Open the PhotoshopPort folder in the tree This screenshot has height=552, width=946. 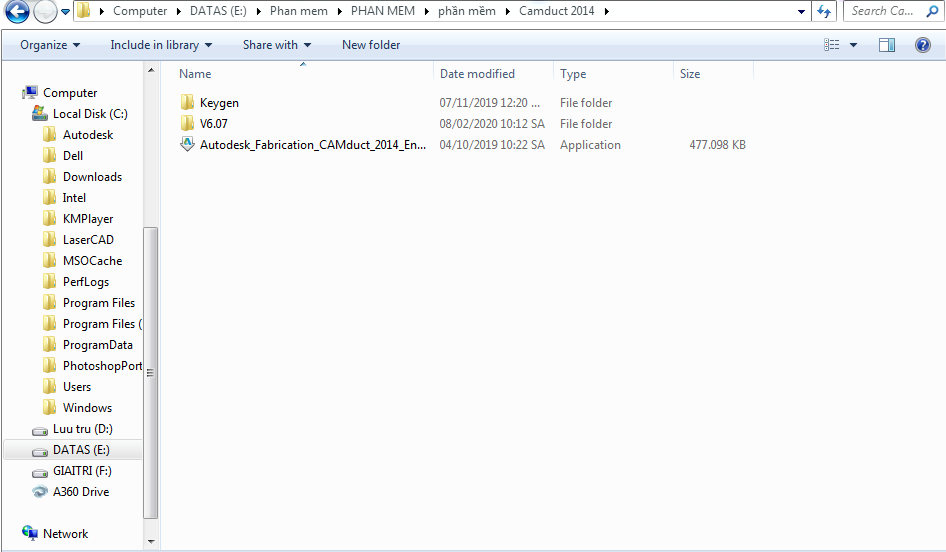[x=103, y=366]
